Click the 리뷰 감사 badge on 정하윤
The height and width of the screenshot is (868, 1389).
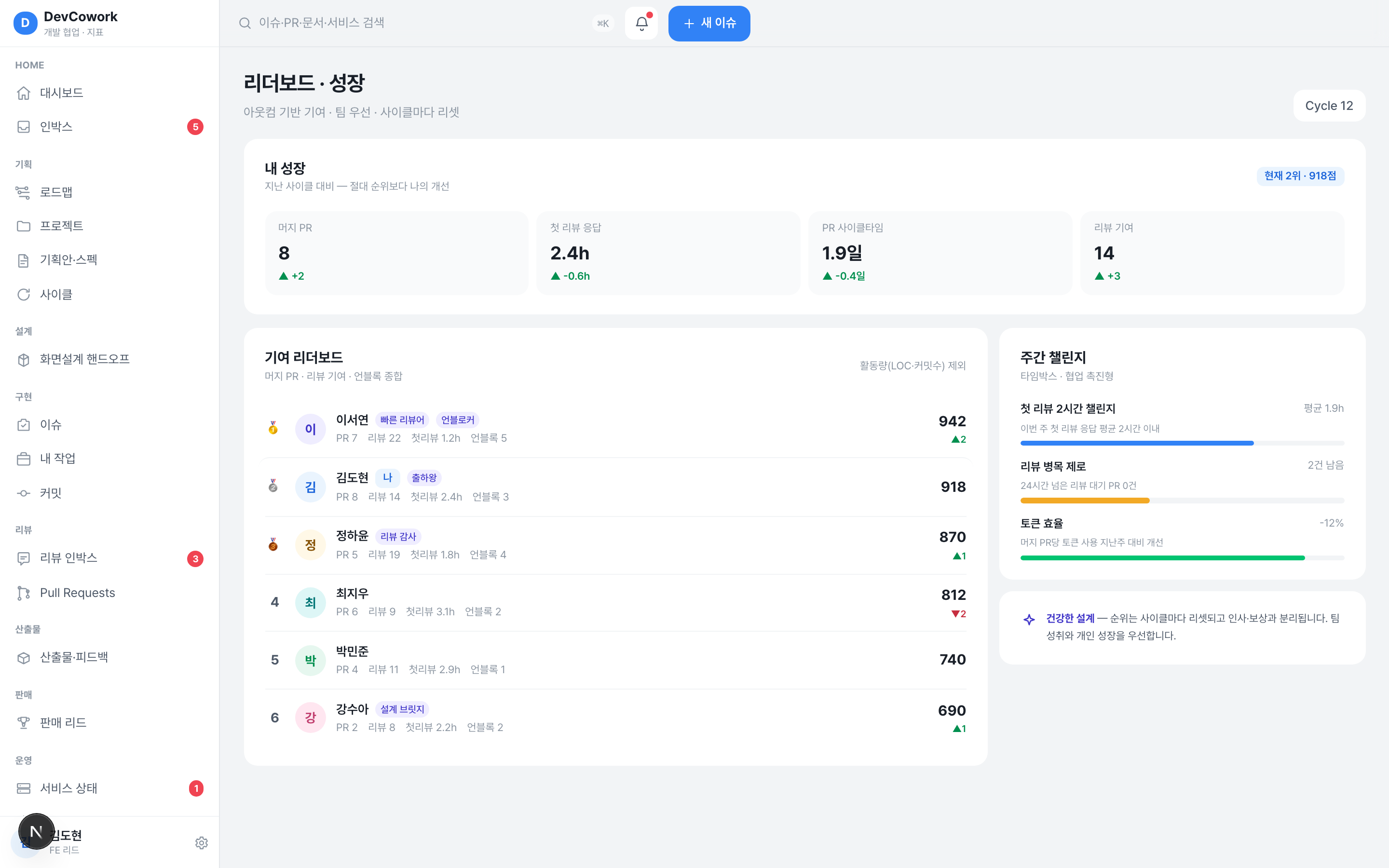tap(398, 537)
